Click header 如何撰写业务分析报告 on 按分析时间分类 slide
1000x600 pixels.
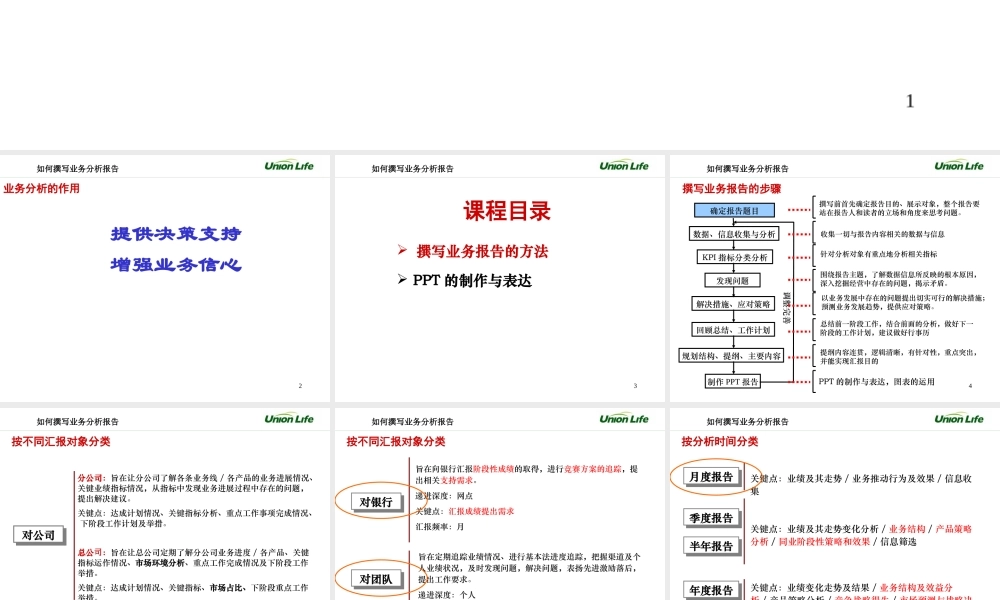[747, 421]
